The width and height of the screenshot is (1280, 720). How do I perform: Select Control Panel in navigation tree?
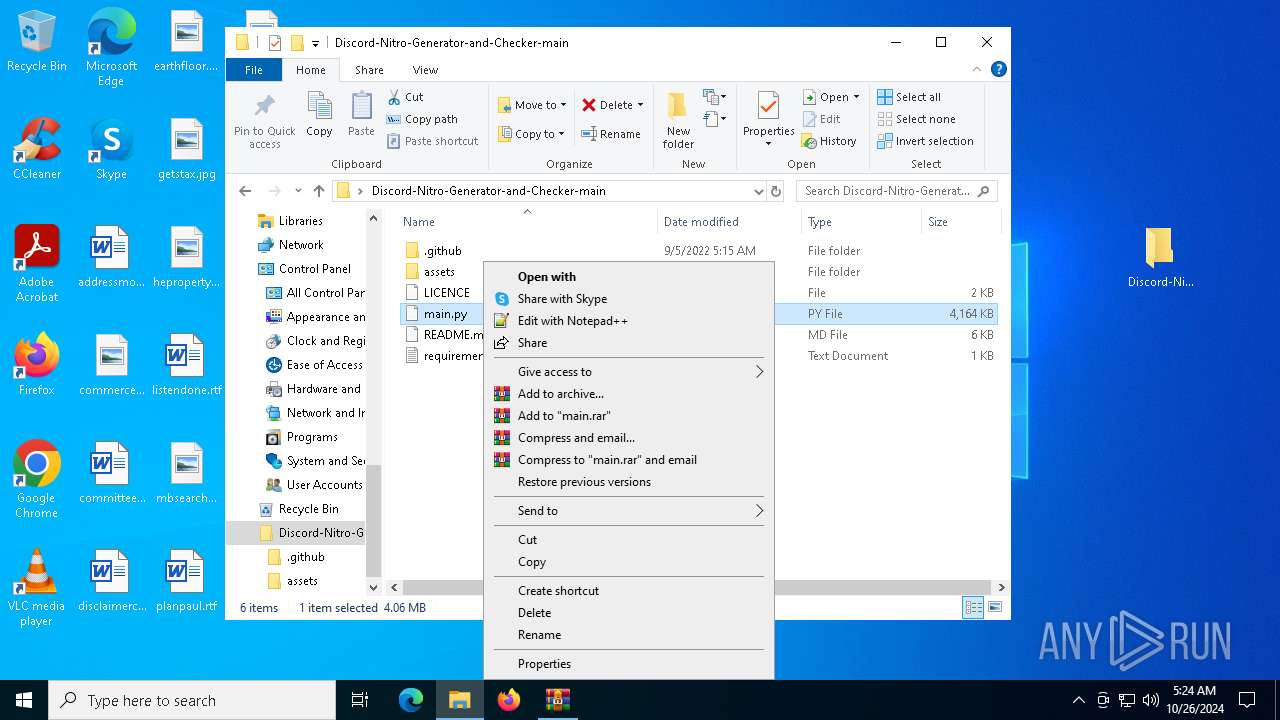315,269
